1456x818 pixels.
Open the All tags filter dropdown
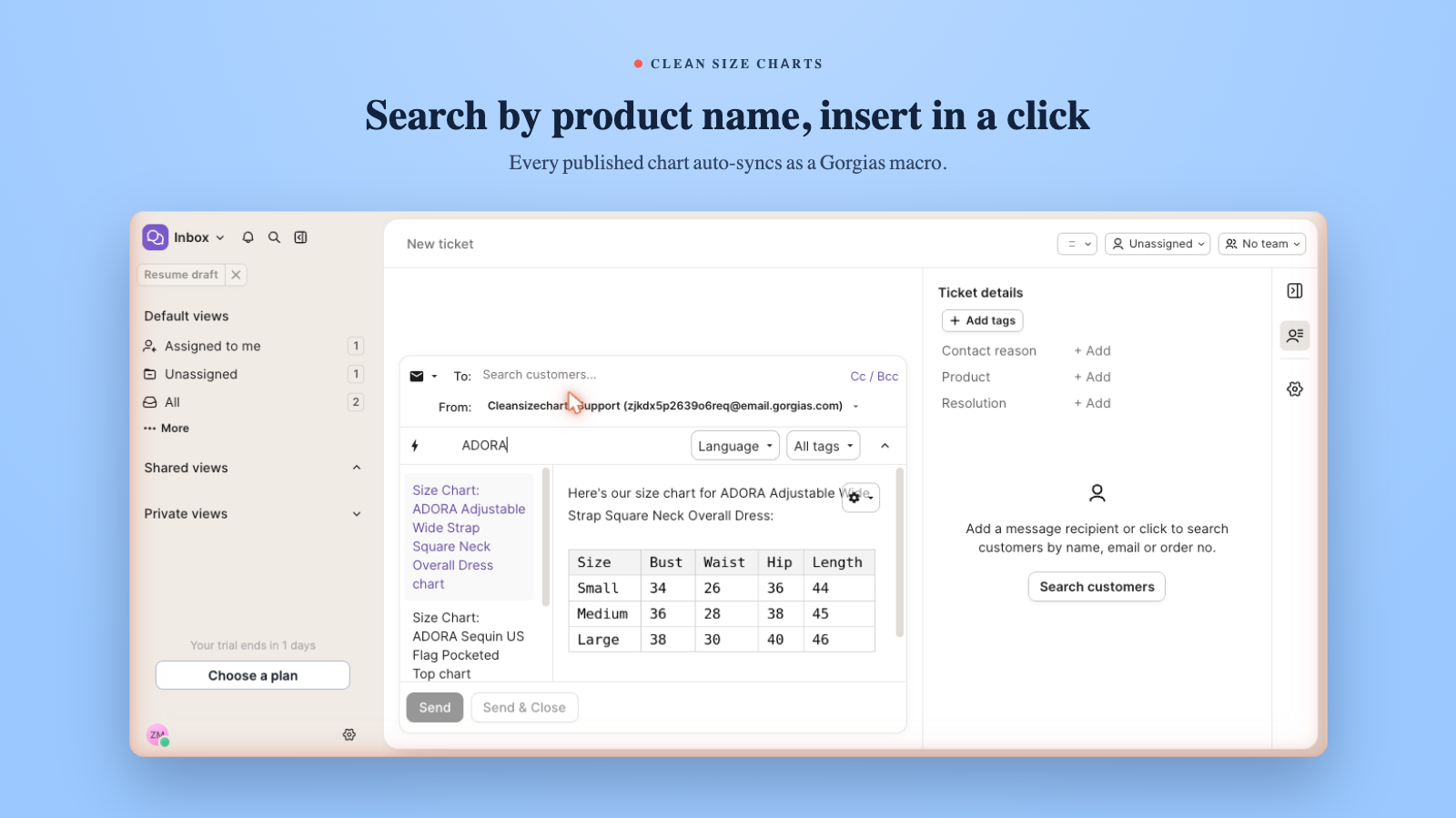[824, 446]
